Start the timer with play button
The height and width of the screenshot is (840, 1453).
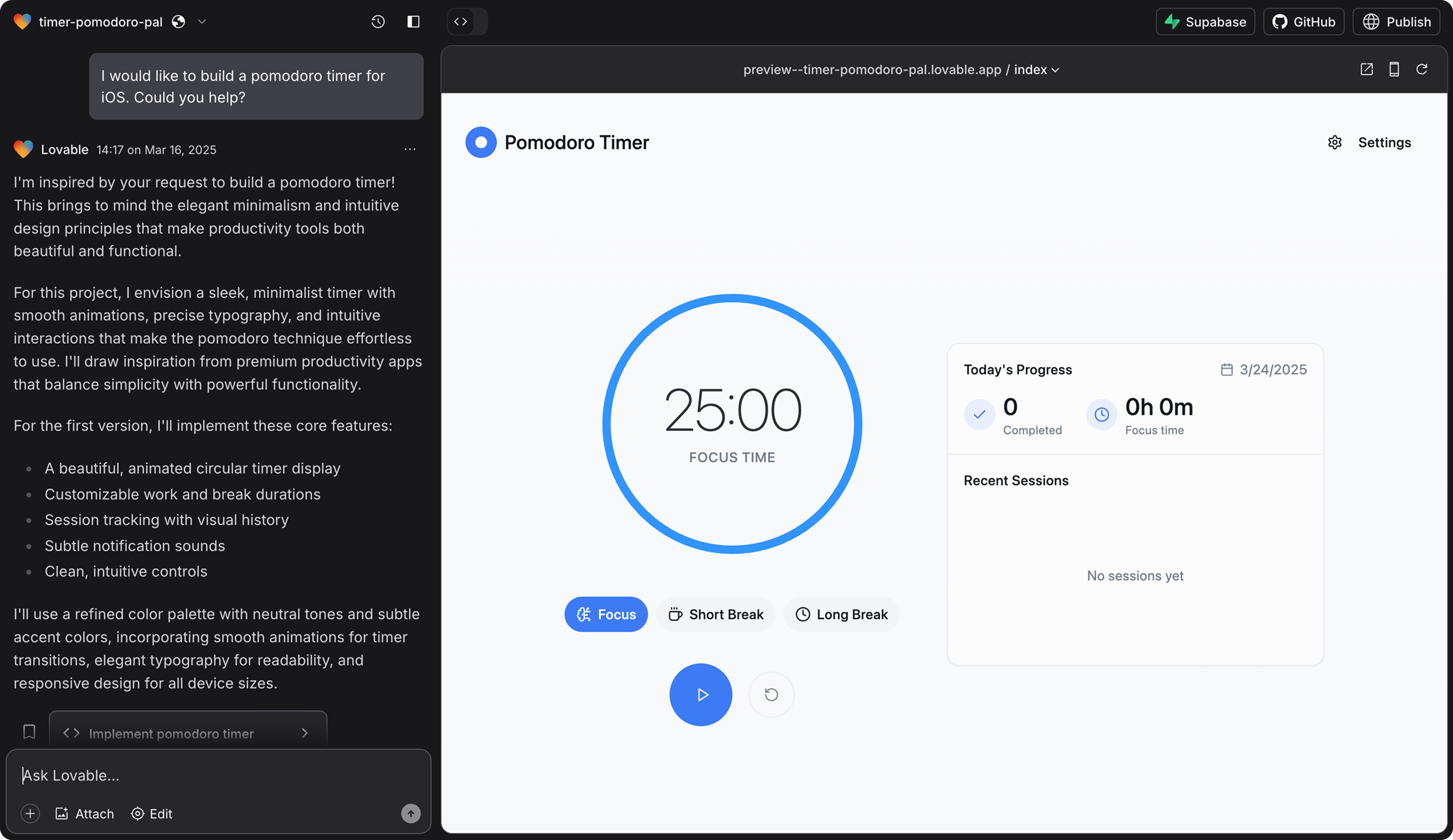coord(701,695)
